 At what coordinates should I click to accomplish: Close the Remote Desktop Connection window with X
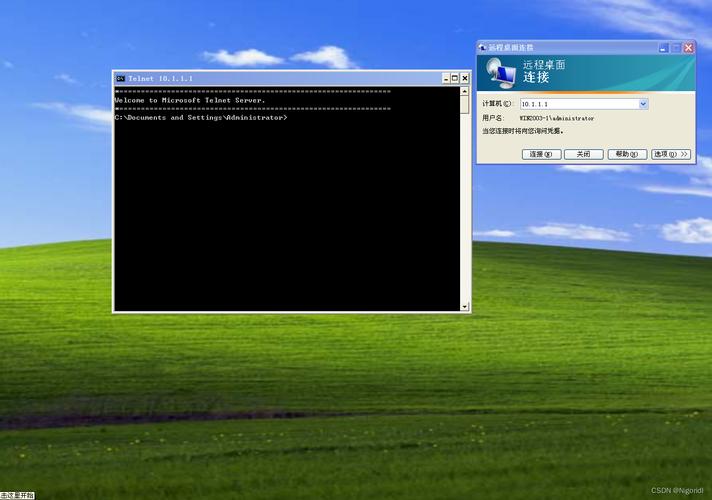point(689,48)
